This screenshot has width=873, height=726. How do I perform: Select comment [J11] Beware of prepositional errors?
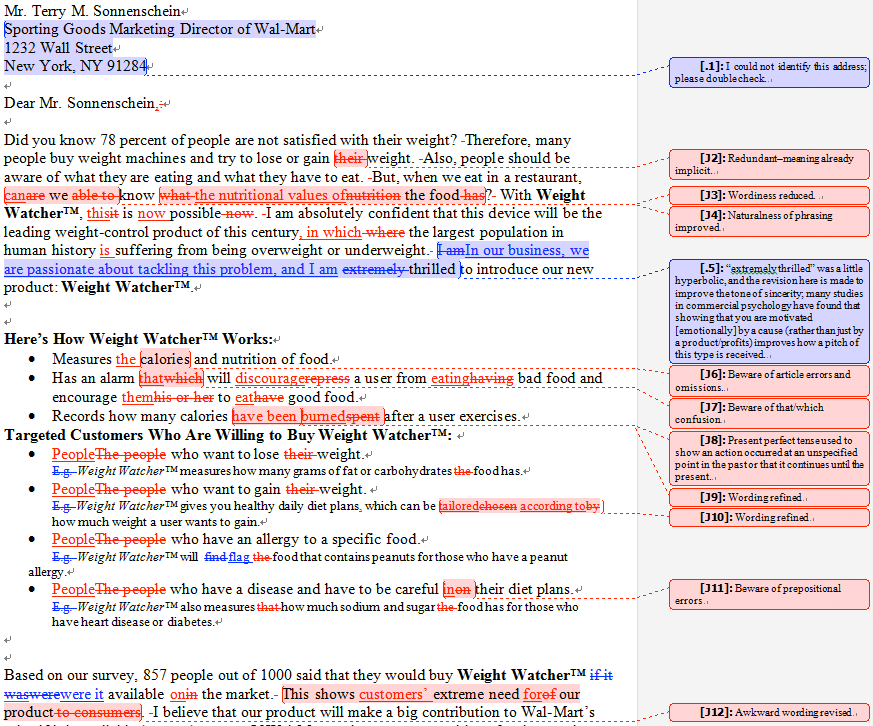click(x=769, y=594)
